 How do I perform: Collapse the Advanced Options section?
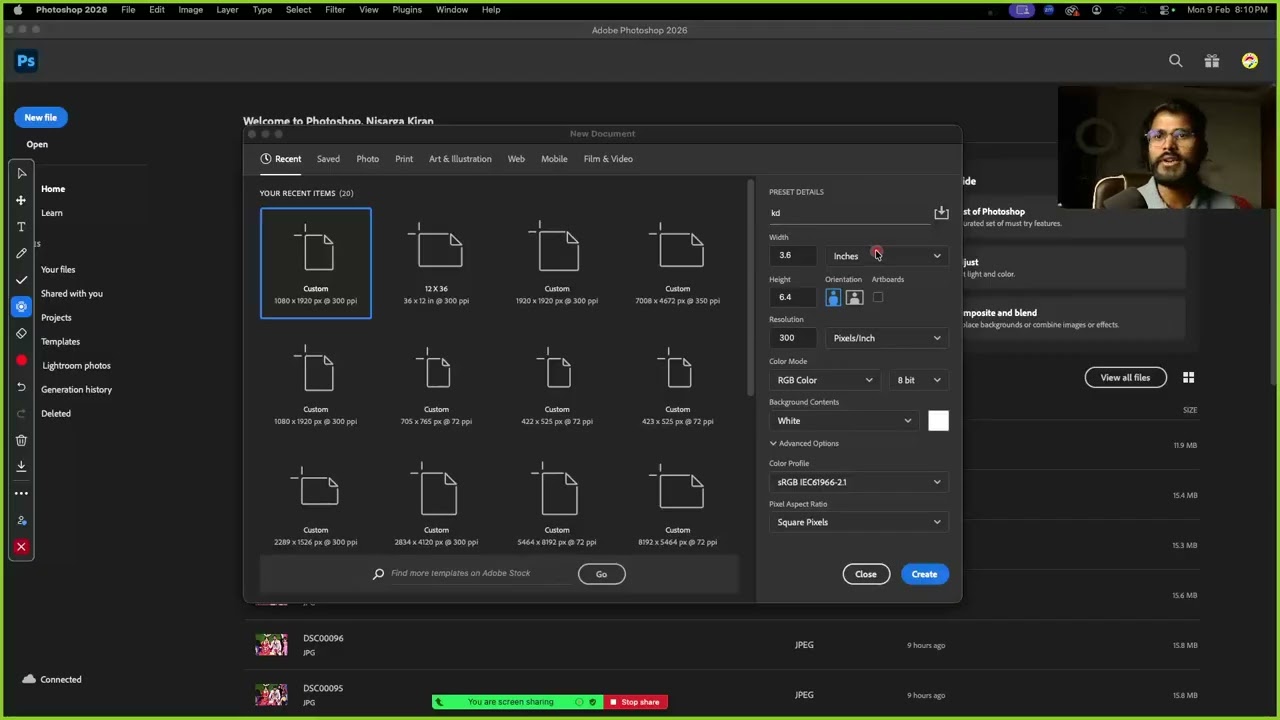[804, 443]
